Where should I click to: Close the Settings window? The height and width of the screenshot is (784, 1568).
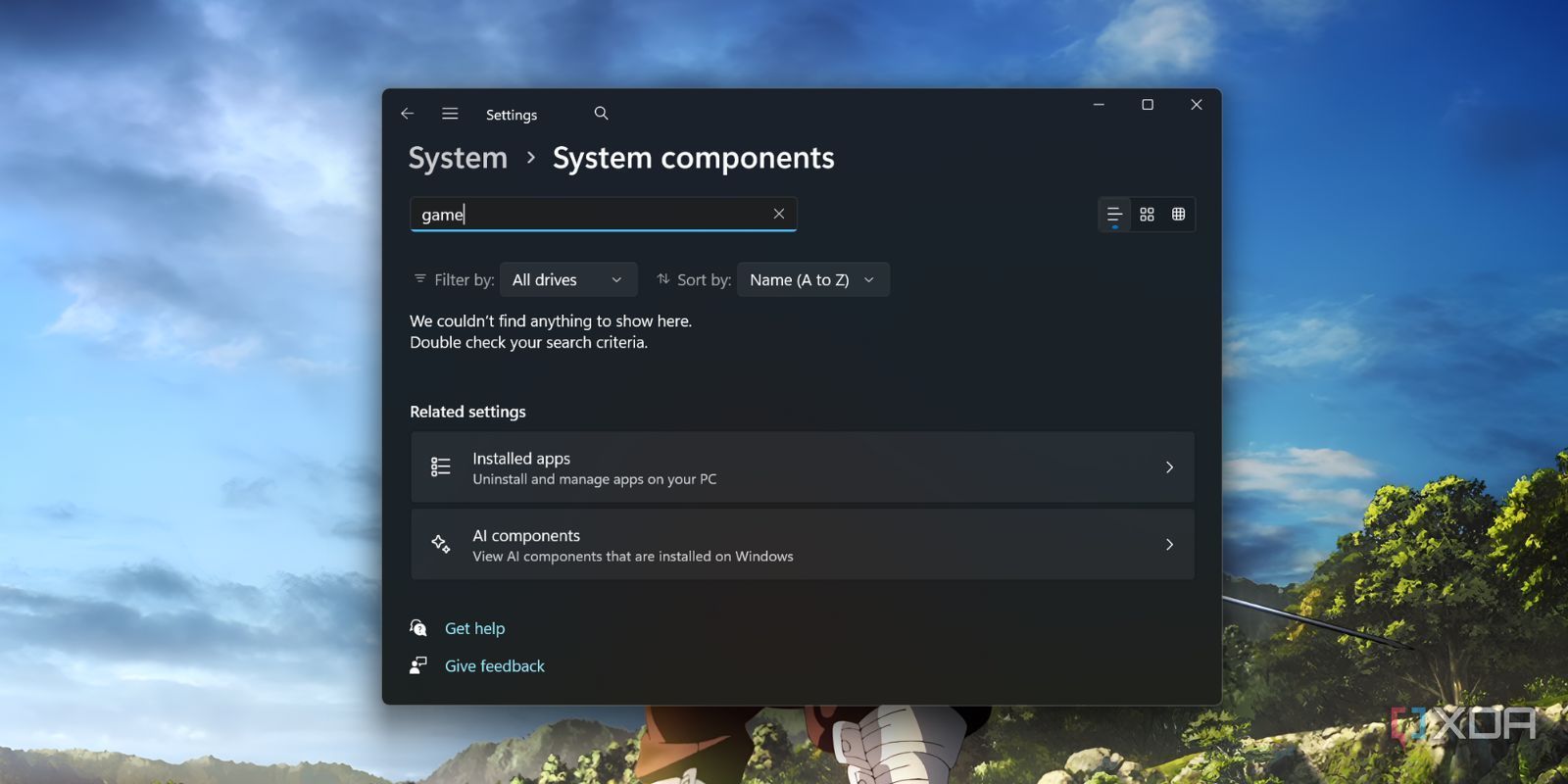pos(1197,105)
